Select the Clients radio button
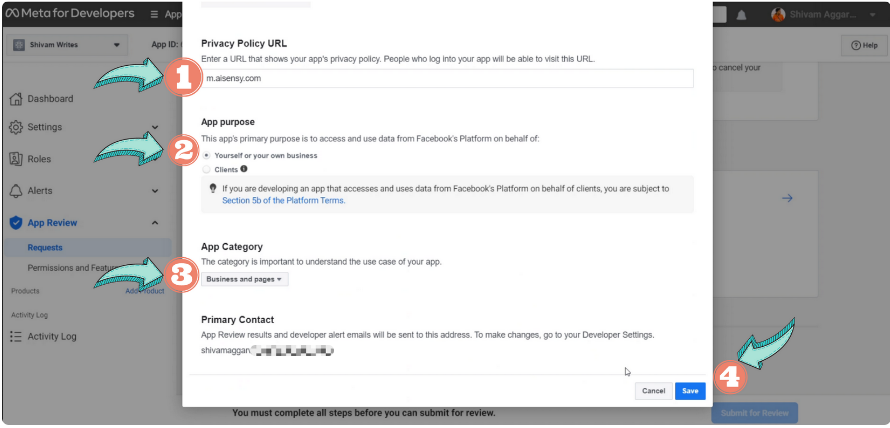Viewport: 890px width, 428px height. click(x=207, y=169)
